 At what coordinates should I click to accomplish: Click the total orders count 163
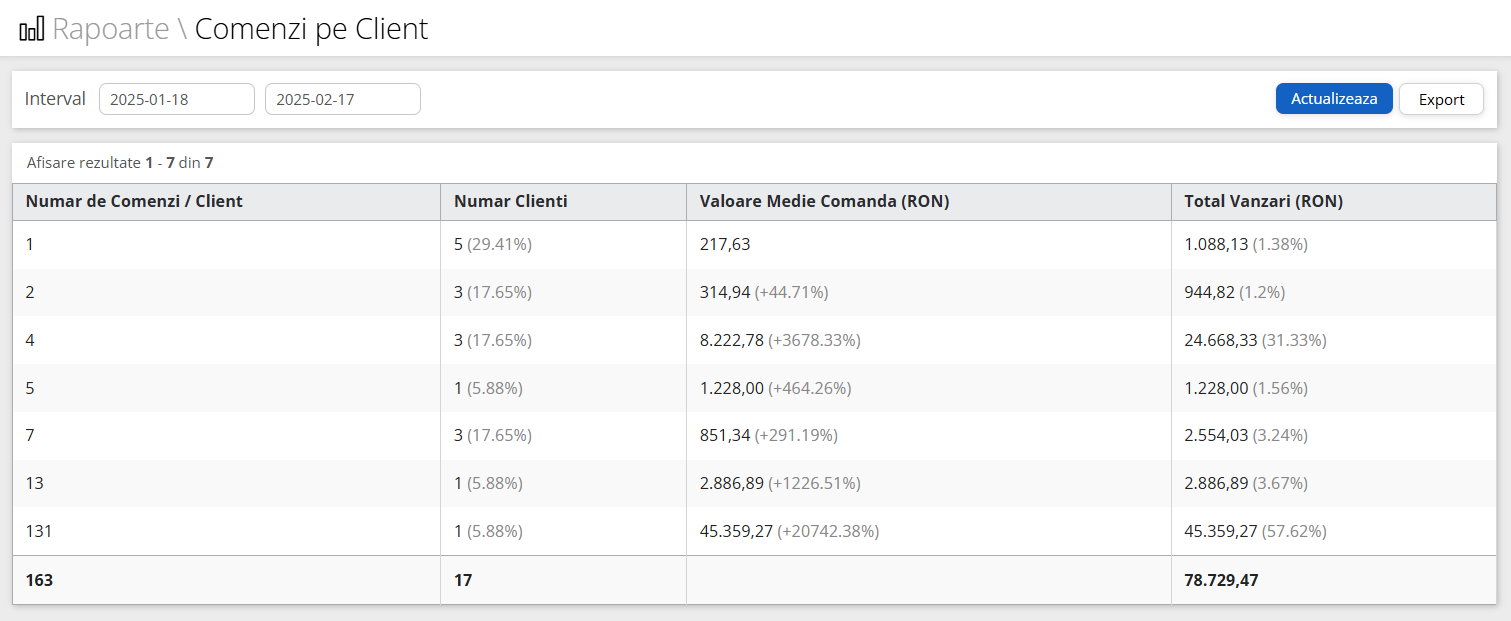[39, 580]
